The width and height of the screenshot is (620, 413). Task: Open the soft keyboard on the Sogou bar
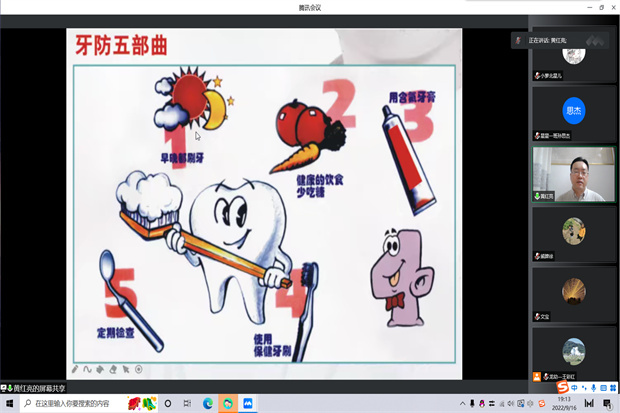click(603, 388)
